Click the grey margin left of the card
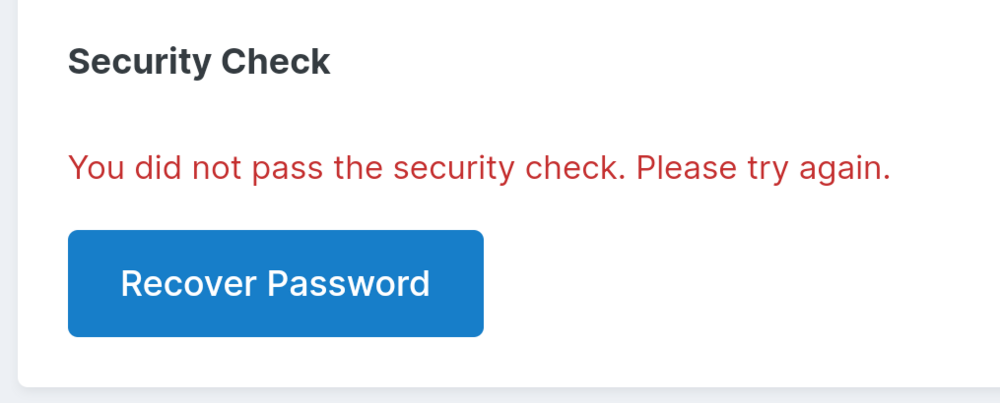1000x403 pixels. (x=8, y=200)
